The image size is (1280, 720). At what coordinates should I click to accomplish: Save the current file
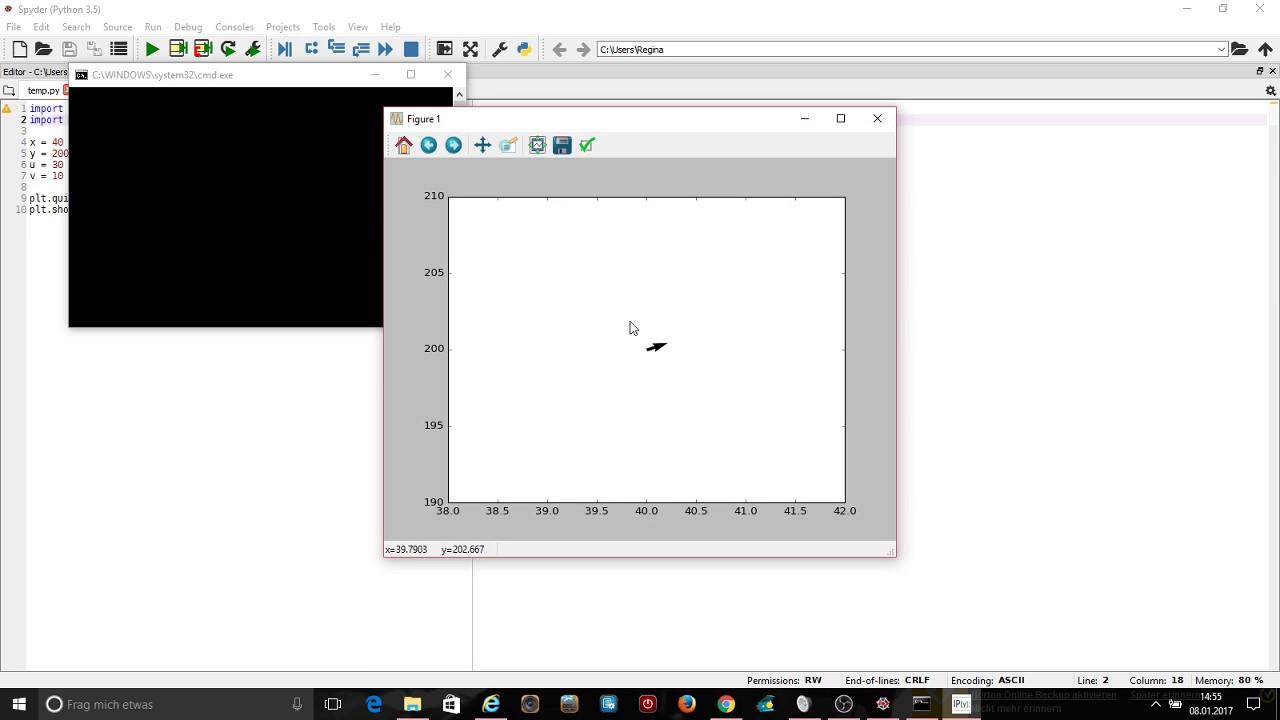coord(69,49)
